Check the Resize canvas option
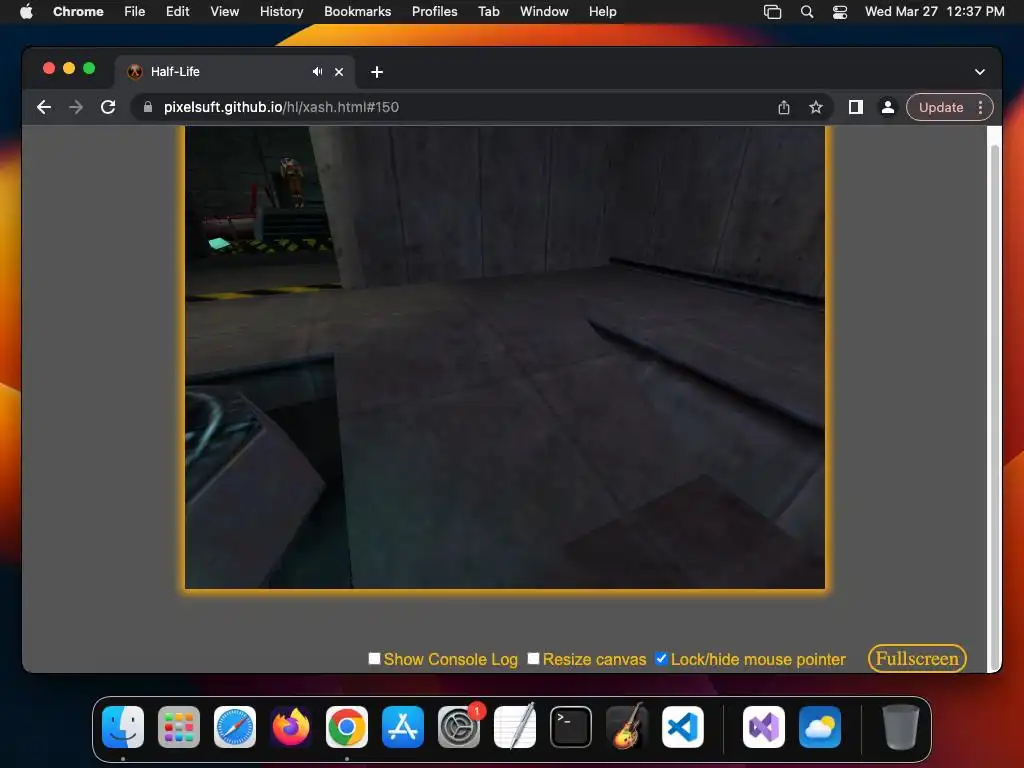 pyautogui.click(x=534, y=658)
